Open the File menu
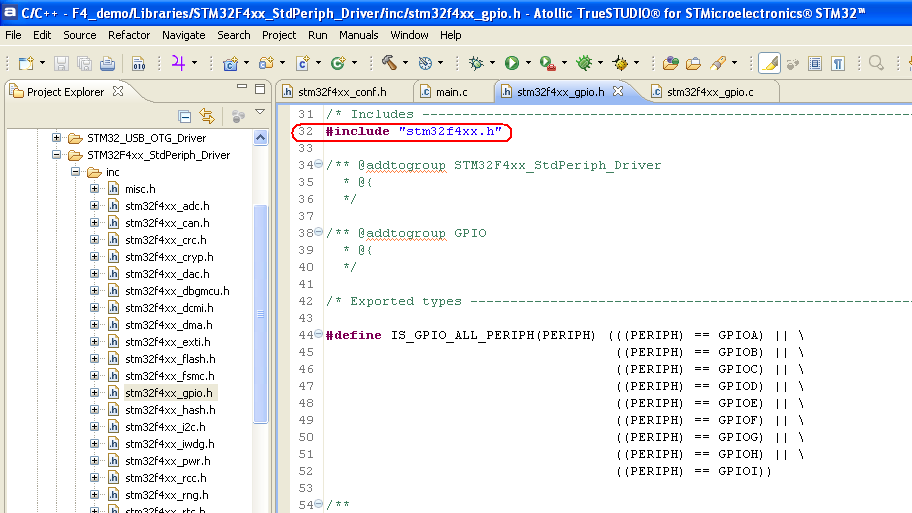Screen dimensions: 912x513 click(13, 35)
